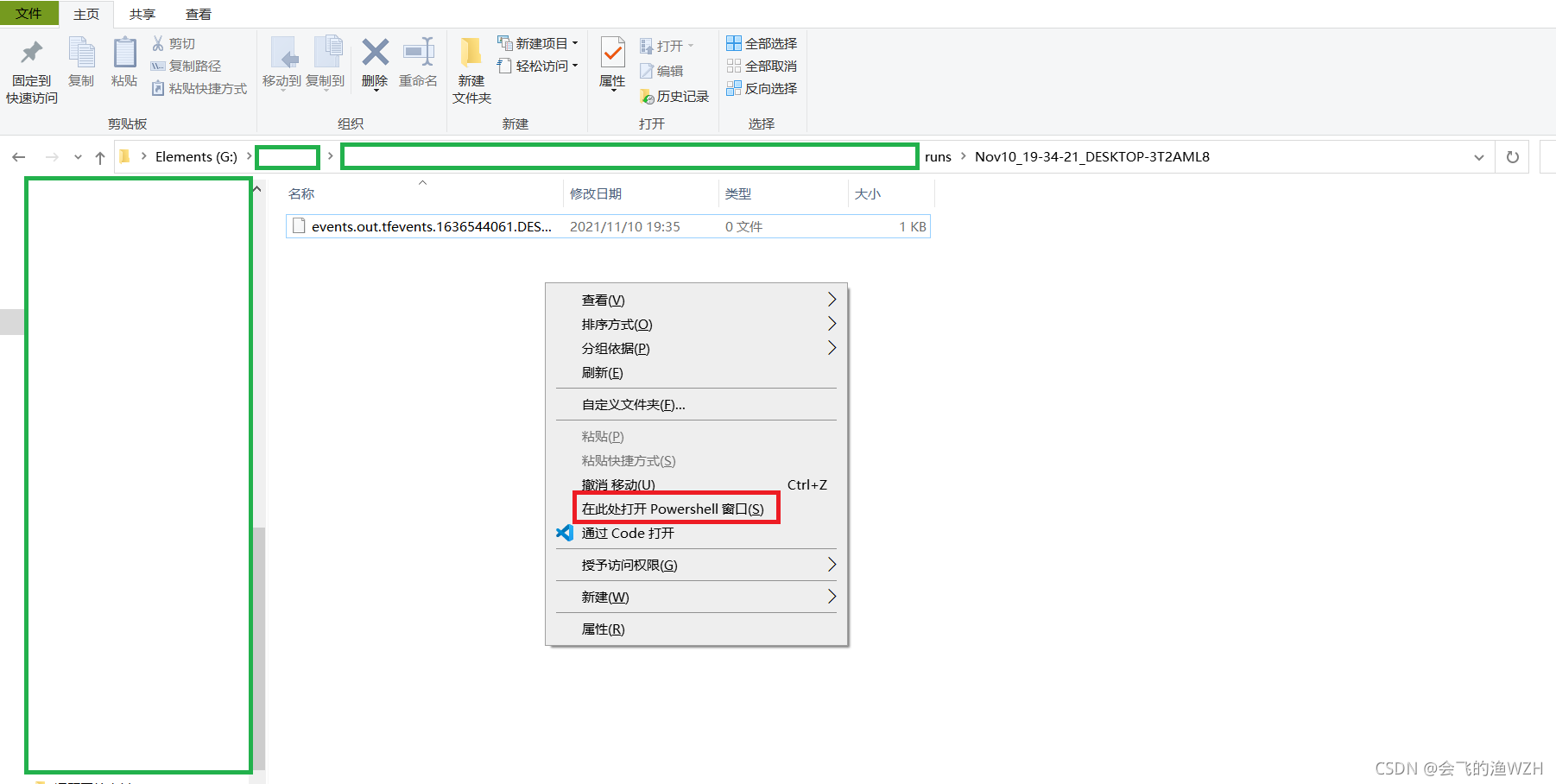Viewport: 1556px width, 784px height.
Task: Click the Back navigation arrow
Action: pyautogui.click(x=19, y=157)
